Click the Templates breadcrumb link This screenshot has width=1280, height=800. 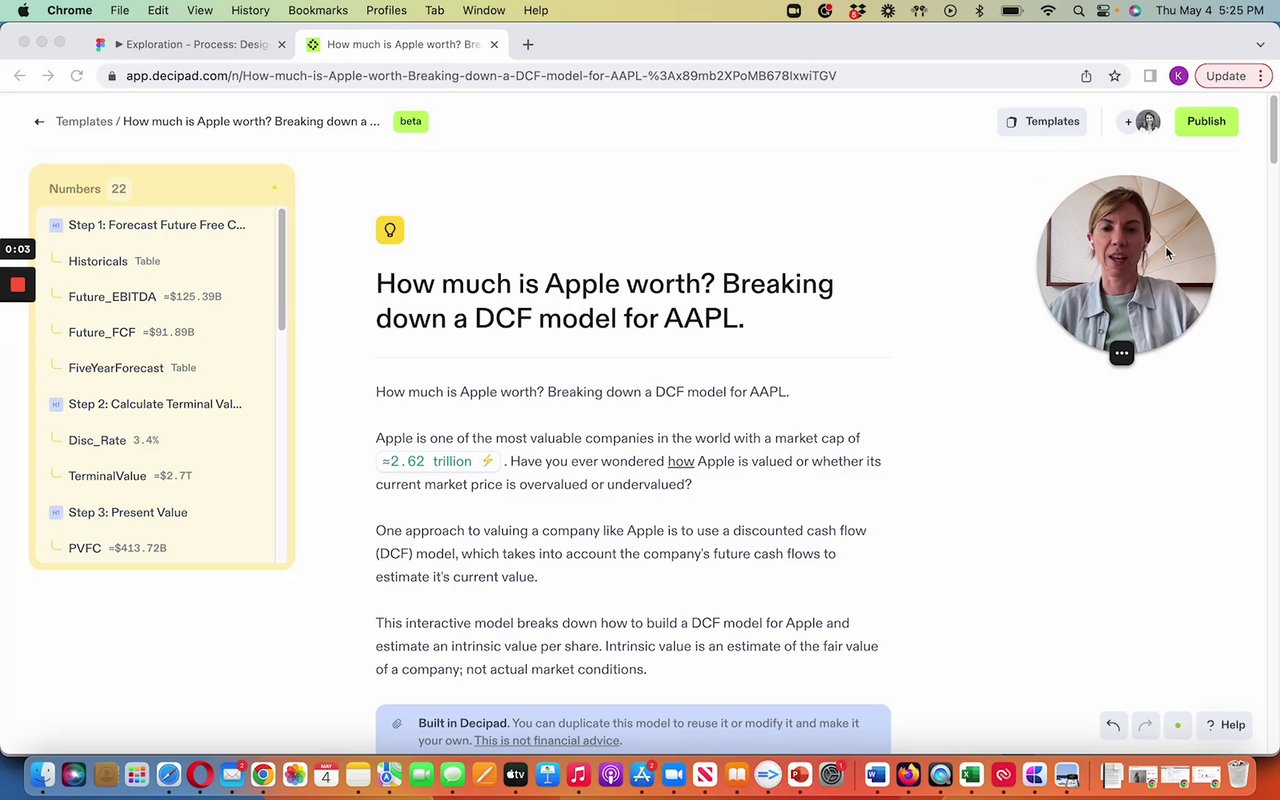click(x=84, y=122)
